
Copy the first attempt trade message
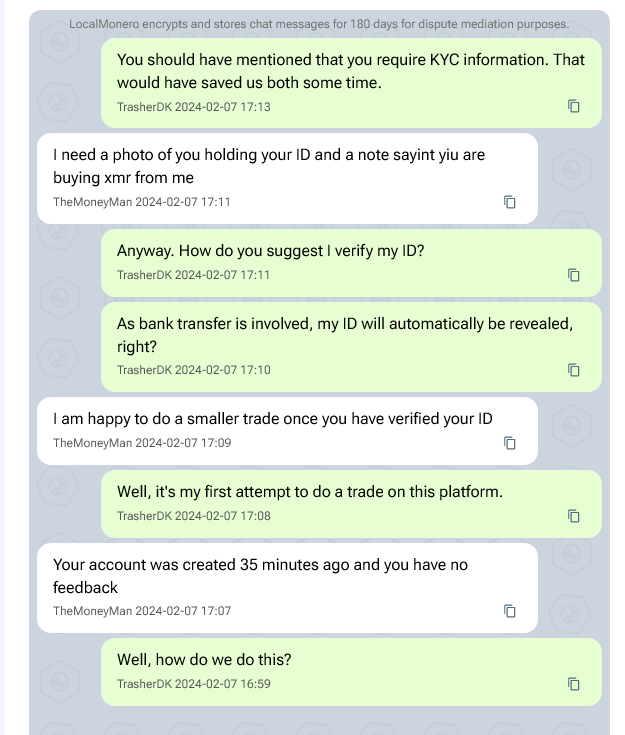(573, 516)
